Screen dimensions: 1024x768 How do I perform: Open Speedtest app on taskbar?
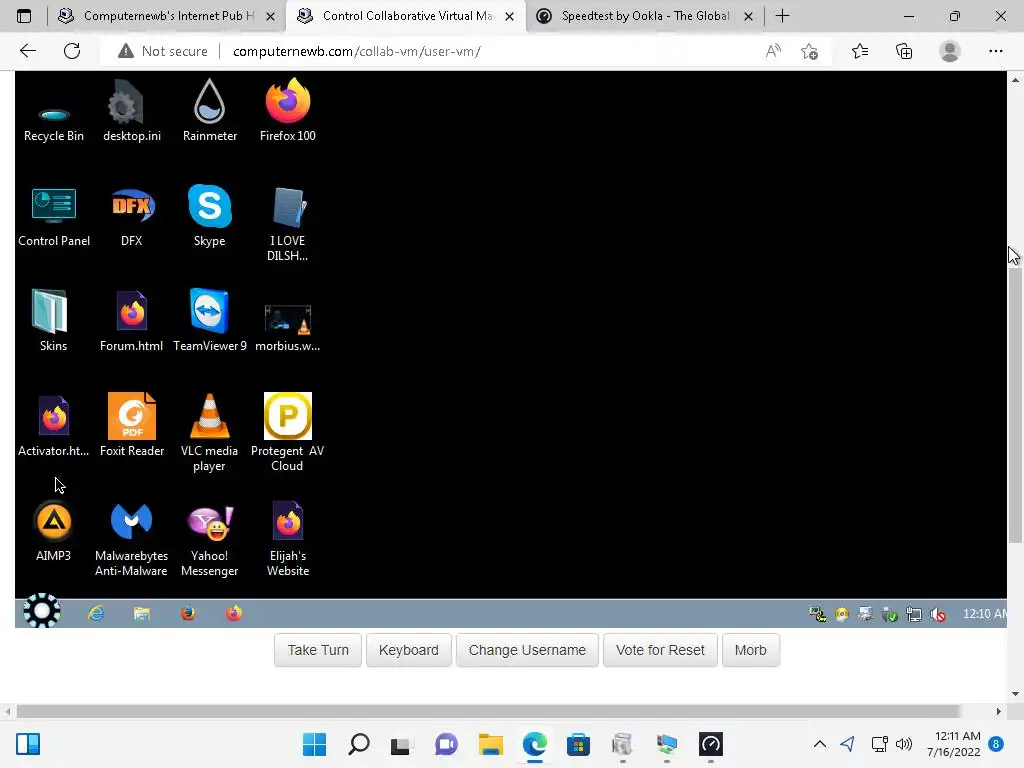tap(711, 744)
